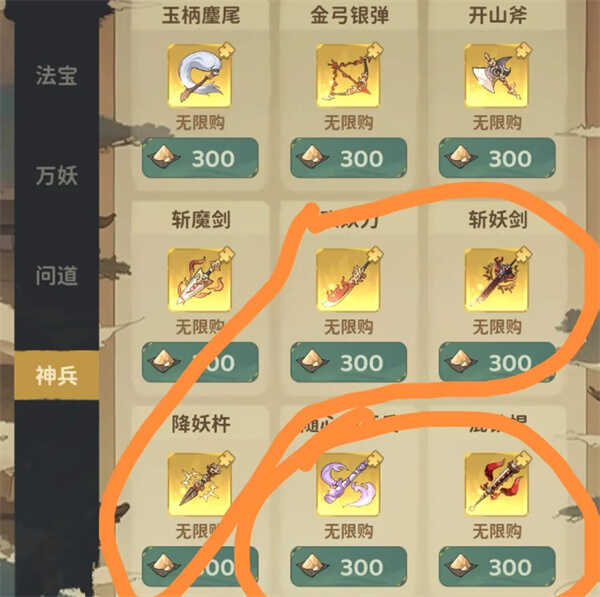
Task: Click the 300 button under middle-row flaming blade
Action: click(x=349, y=362)
